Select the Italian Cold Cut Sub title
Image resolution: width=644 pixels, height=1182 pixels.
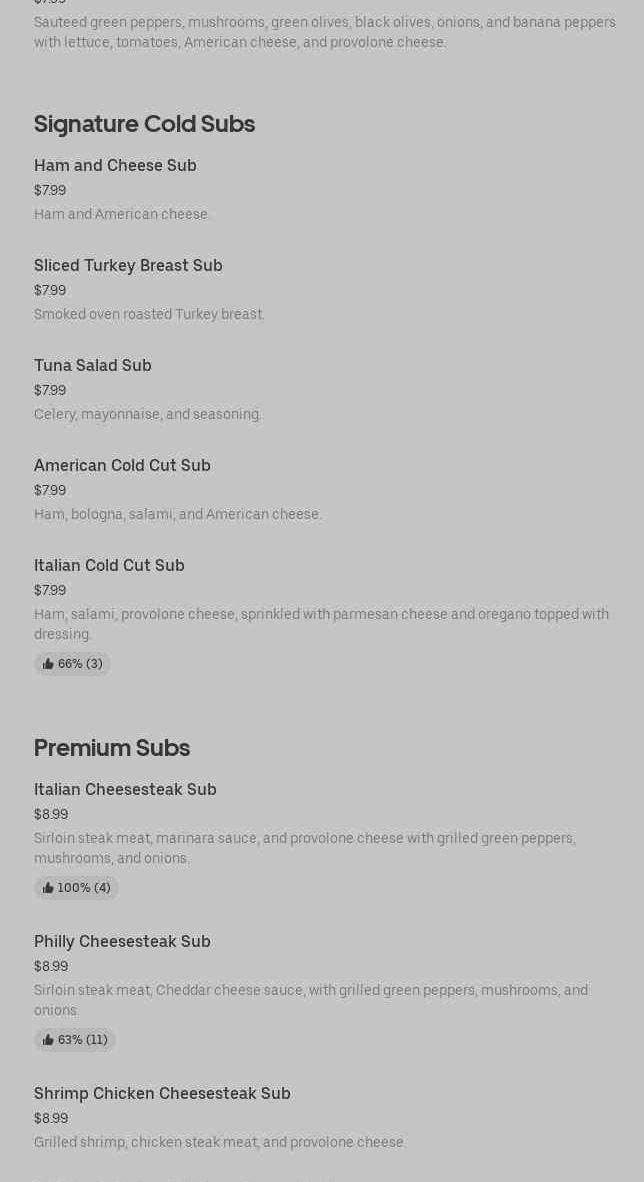click(x=109, y=565)
